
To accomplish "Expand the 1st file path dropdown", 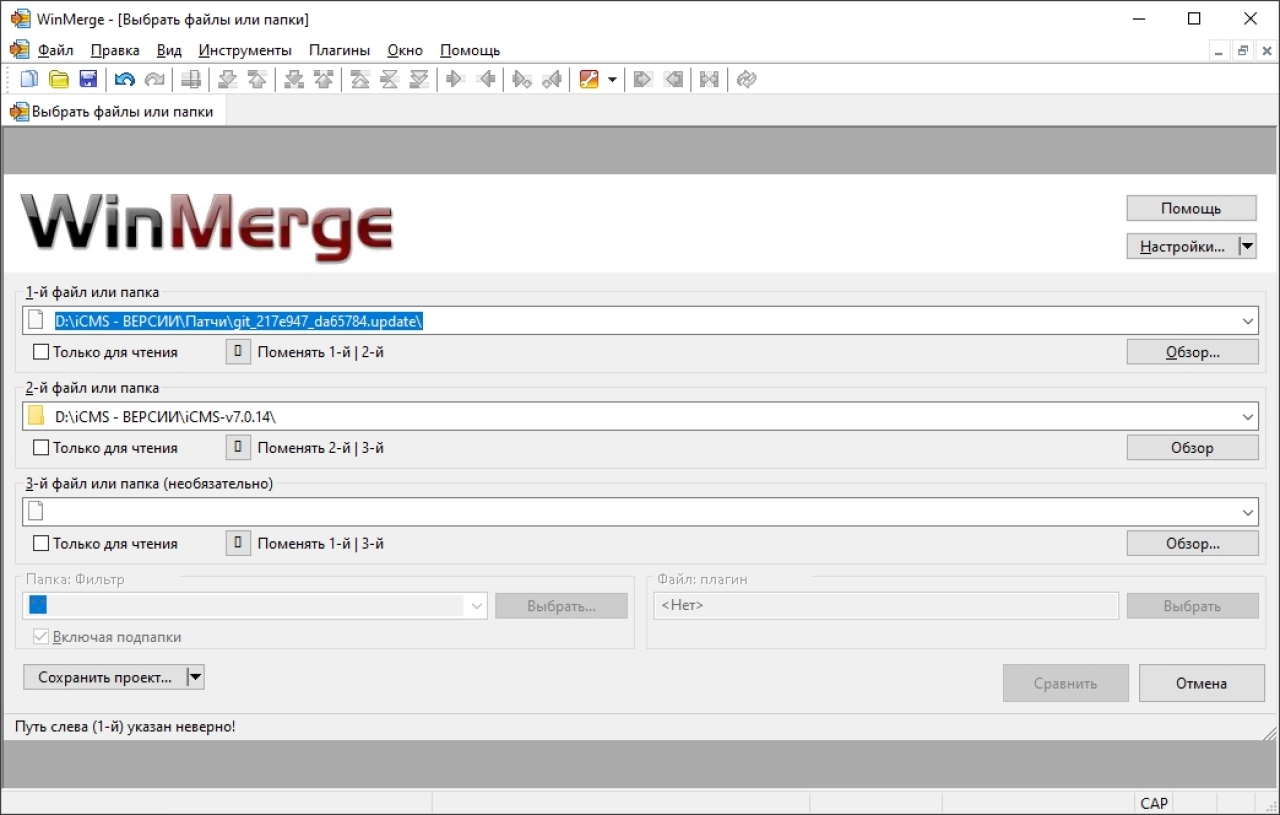I will tap(1248, 321).
